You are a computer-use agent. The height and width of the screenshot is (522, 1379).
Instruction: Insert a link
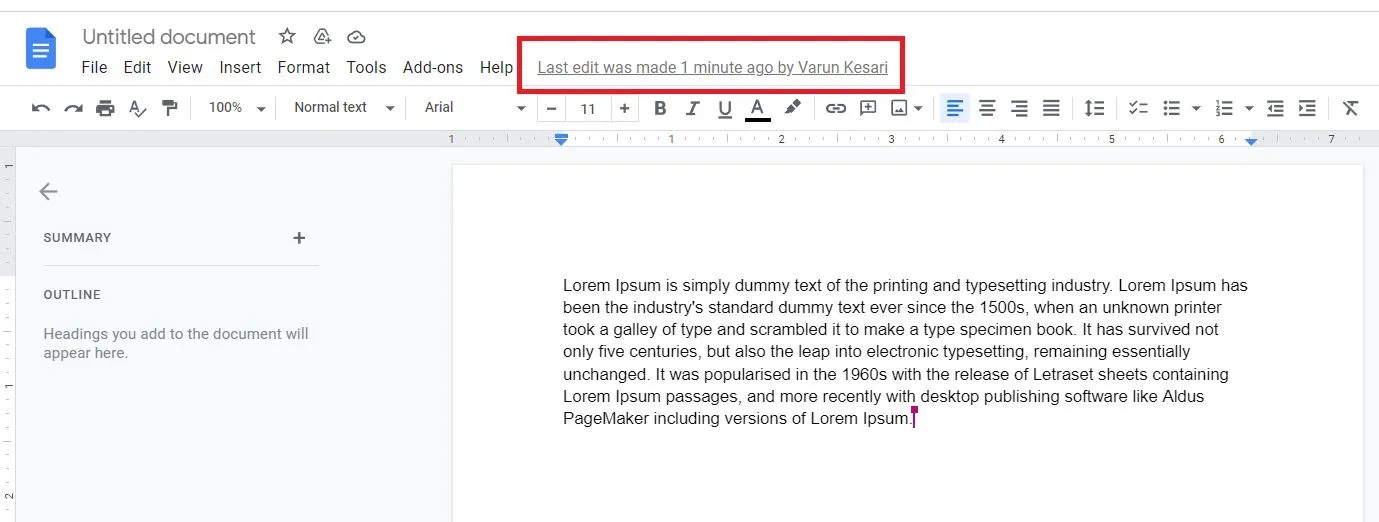tap(835, 108)
